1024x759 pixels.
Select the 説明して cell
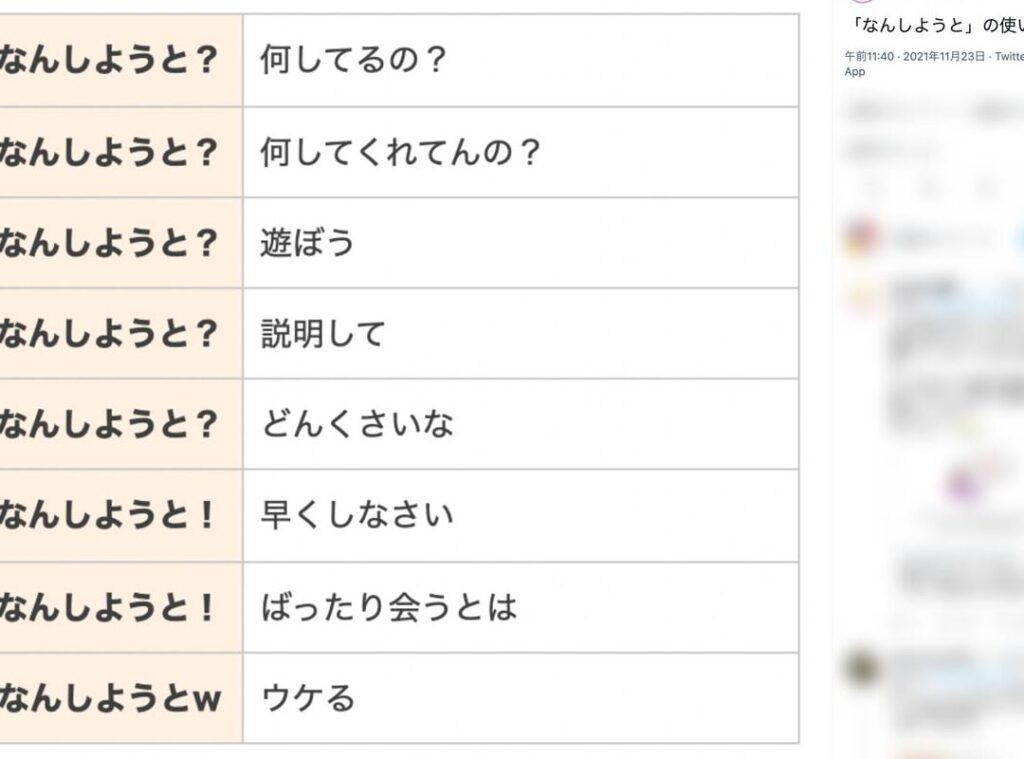[520, 333]
